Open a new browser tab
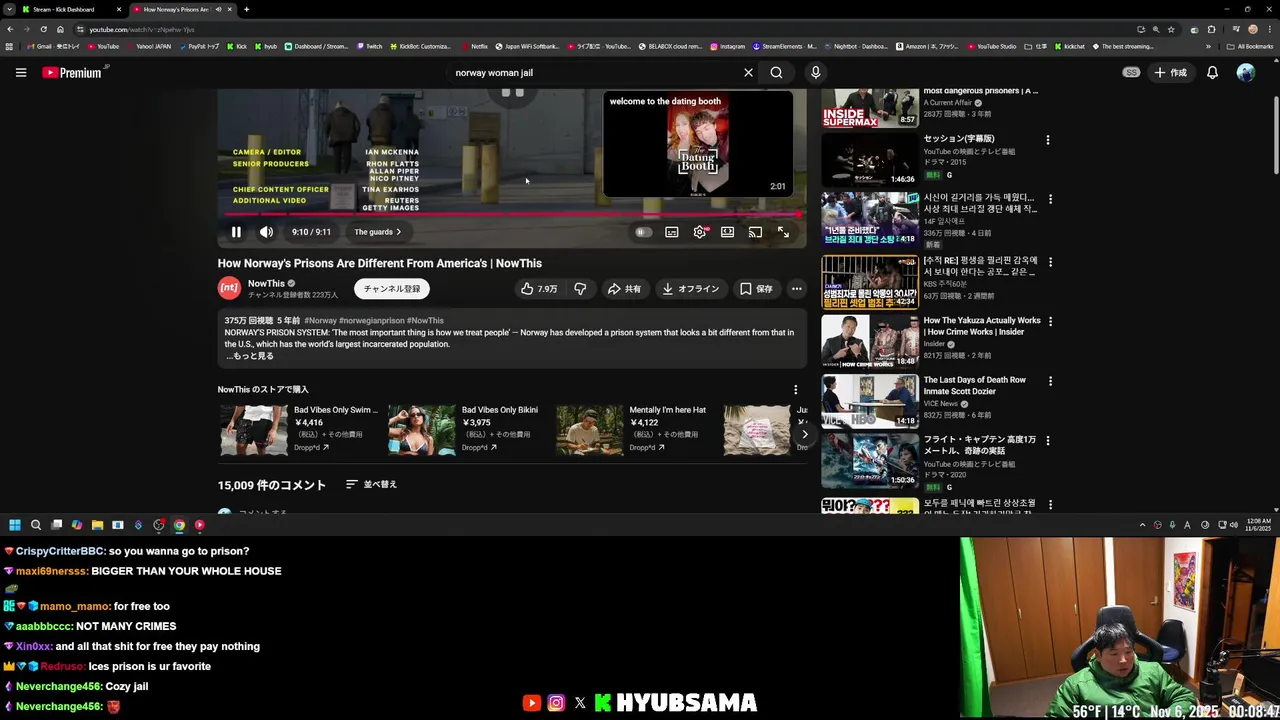Viewport: 1280px width, 720px height. pos(246,9)
